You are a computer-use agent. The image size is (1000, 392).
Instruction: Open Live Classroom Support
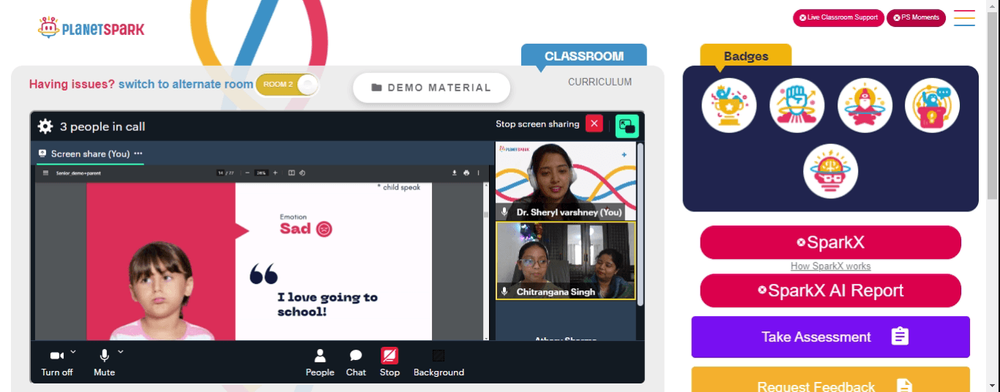coord(838,18)
